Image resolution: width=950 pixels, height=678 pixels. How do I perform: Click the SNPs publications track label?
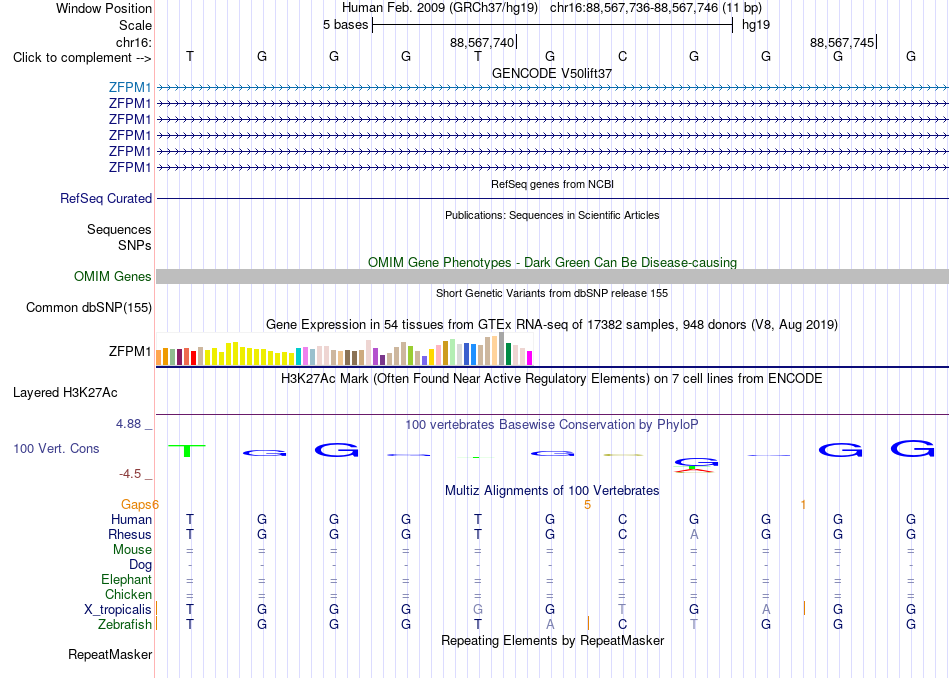pyautogui.click(x=135, y=245)
